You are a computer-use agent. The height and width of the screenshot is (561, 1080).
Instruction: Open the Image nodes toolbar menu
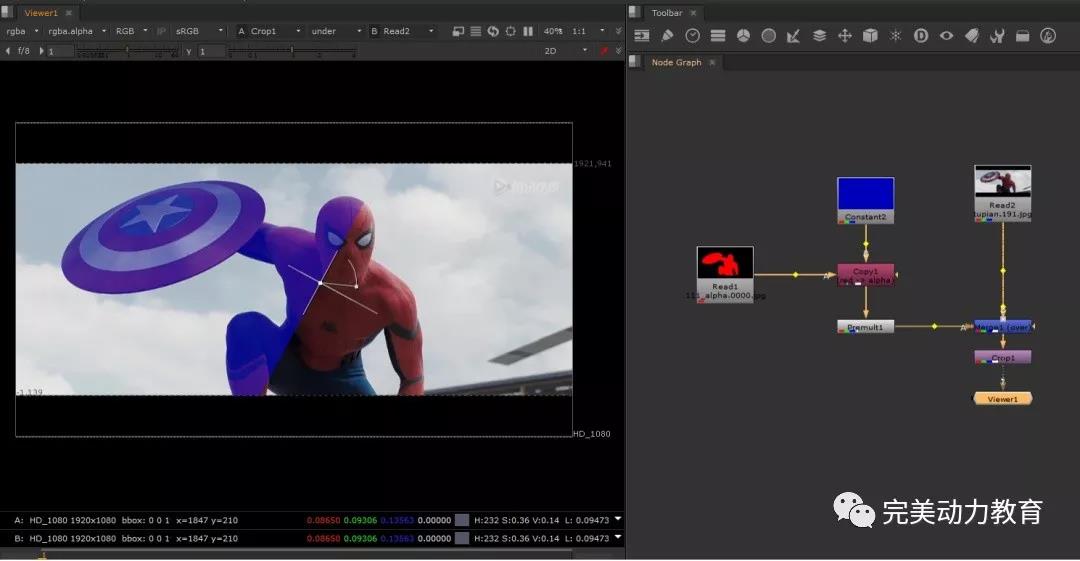(x=641, y=36)
